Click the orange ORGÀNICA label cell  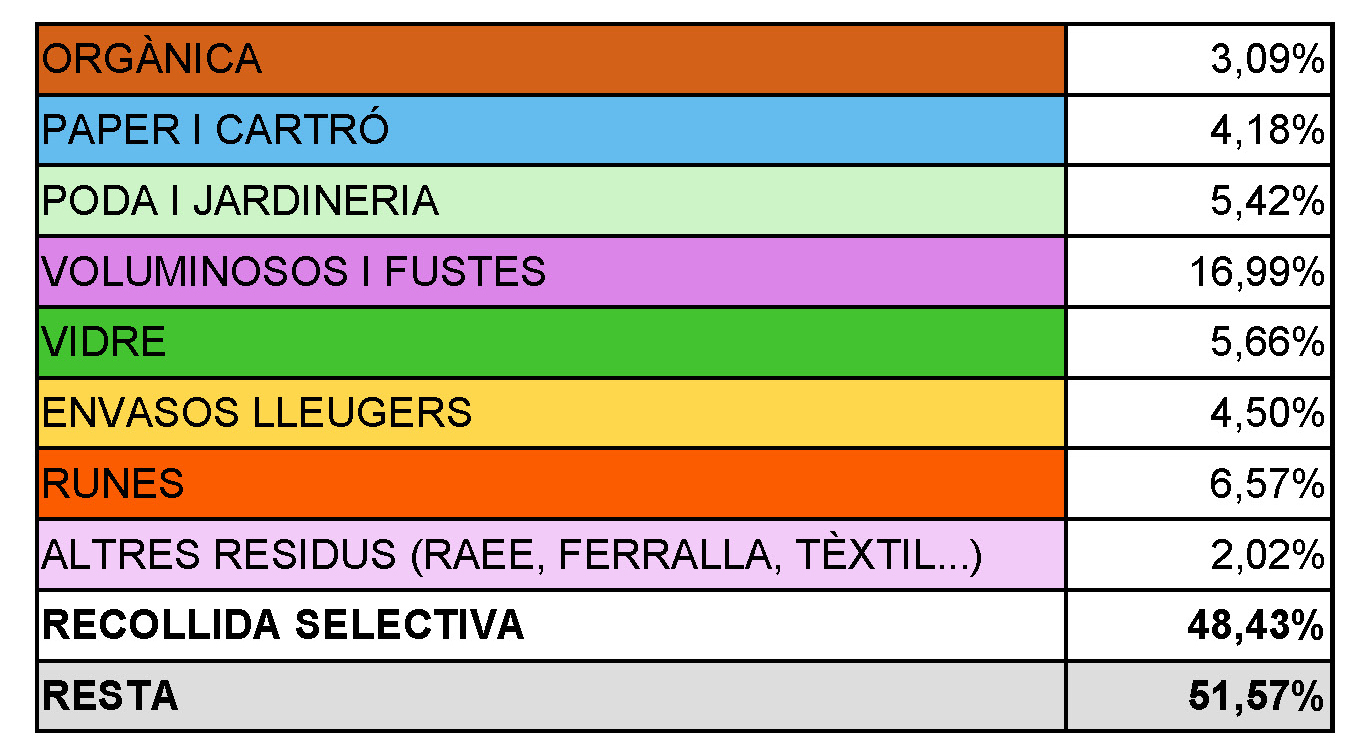pyautogui.click(x=552, y=59)
